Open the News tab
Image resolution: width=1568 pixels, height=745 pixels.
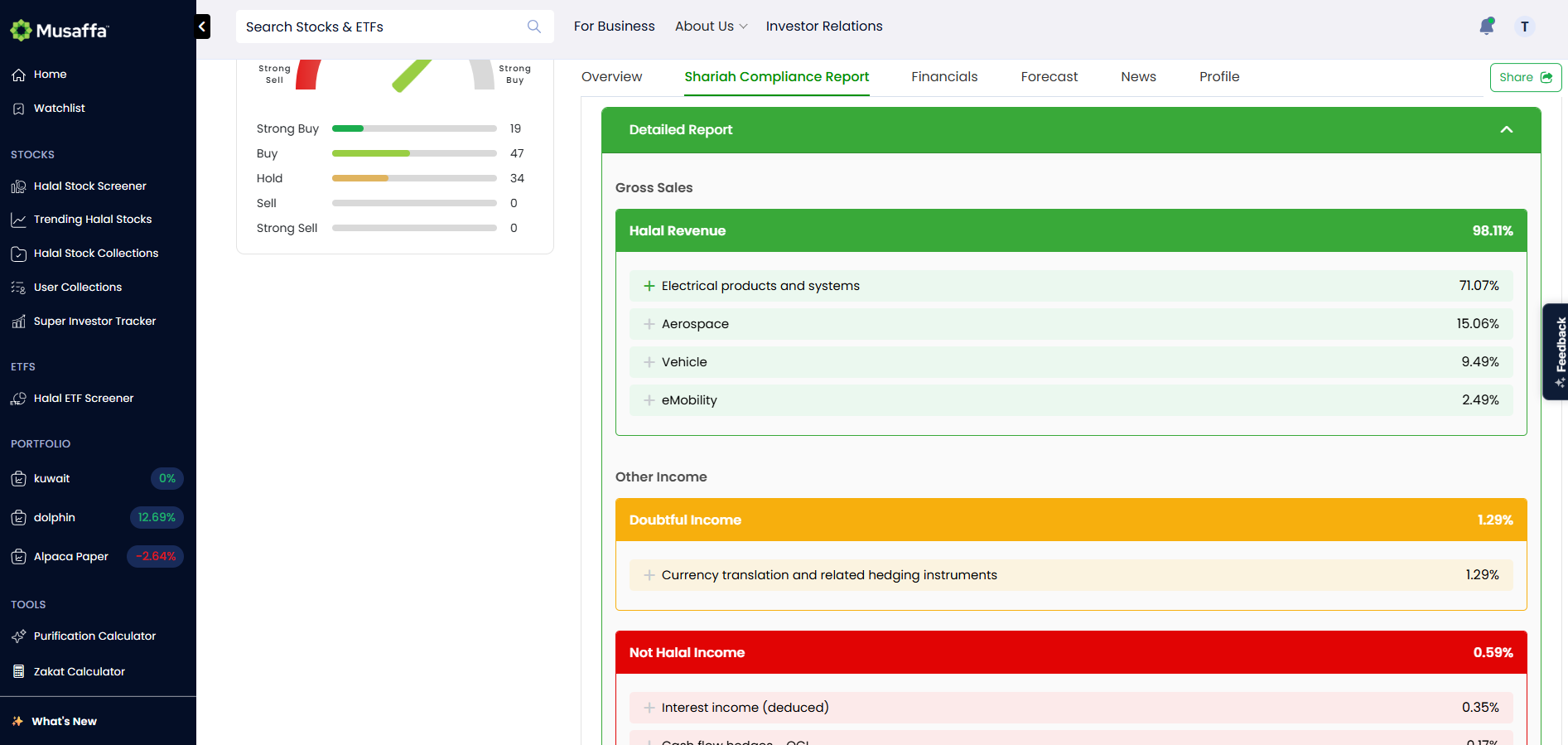[x=1138, y=77]
